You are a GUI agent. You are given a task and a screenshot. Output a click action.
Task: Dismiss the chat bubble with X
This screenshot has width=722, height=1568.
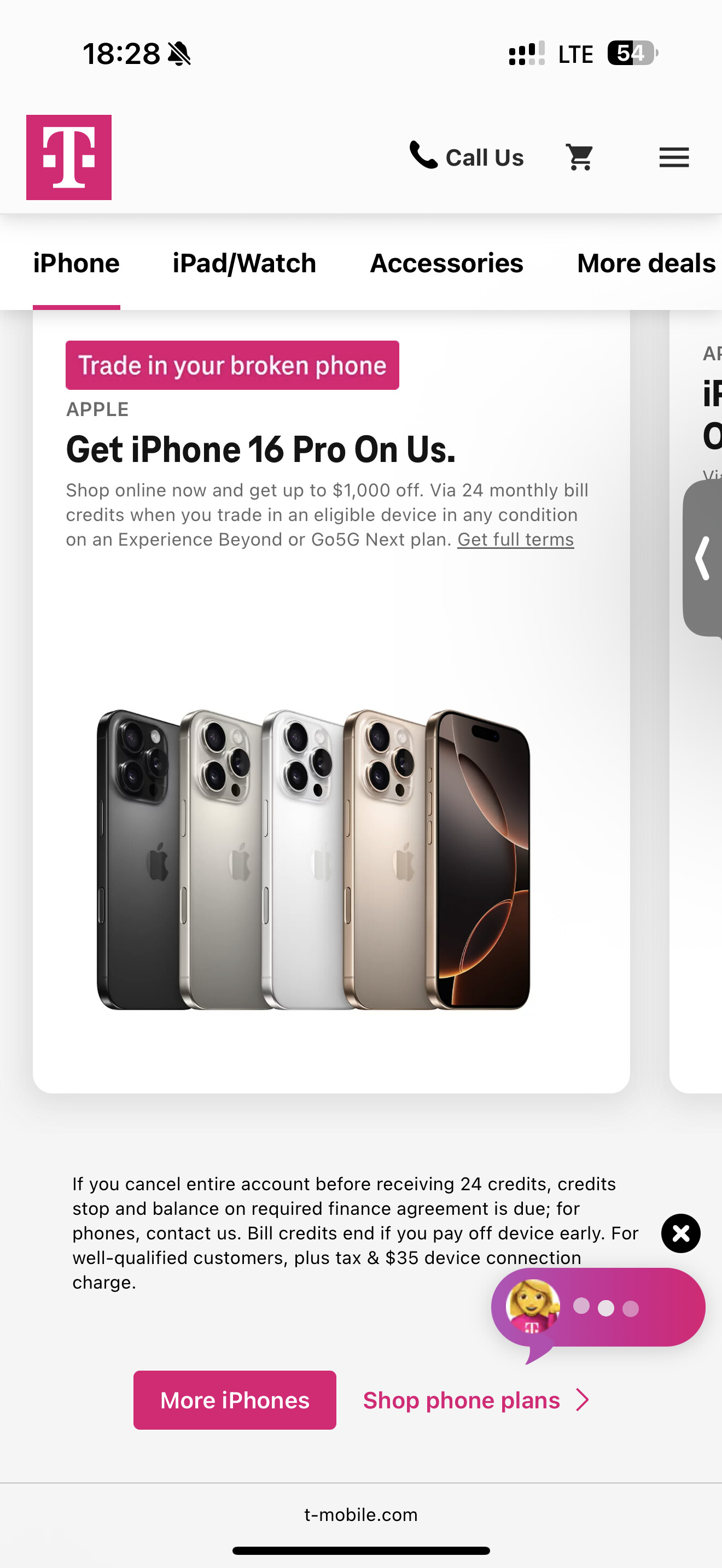click(x=680, y=1233)
